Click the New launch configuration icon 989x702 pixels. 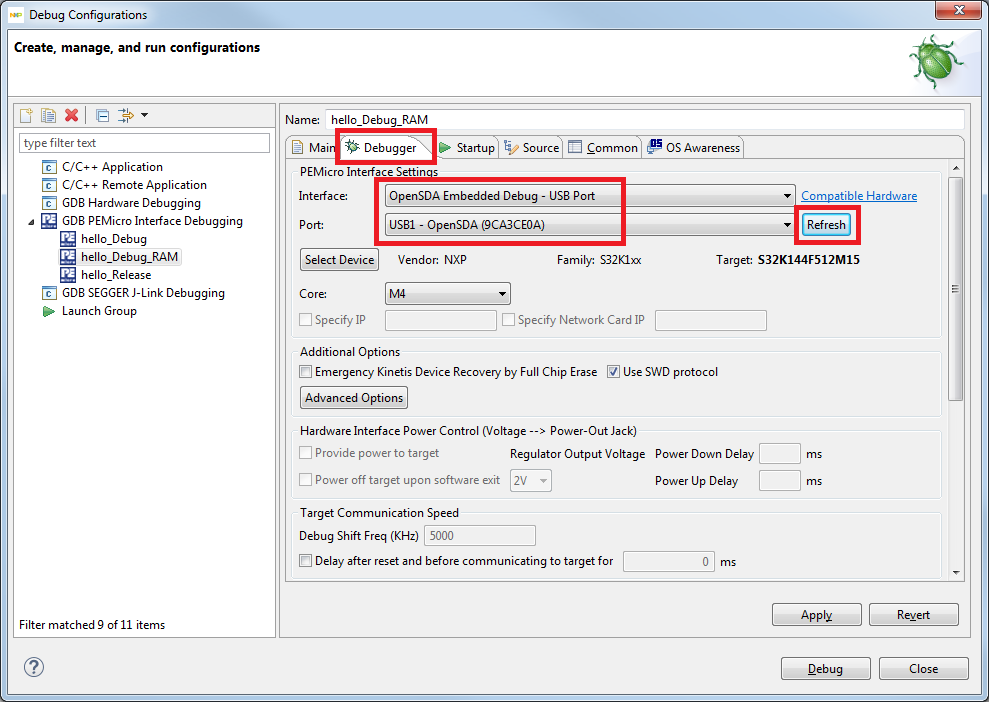(26, 115)
